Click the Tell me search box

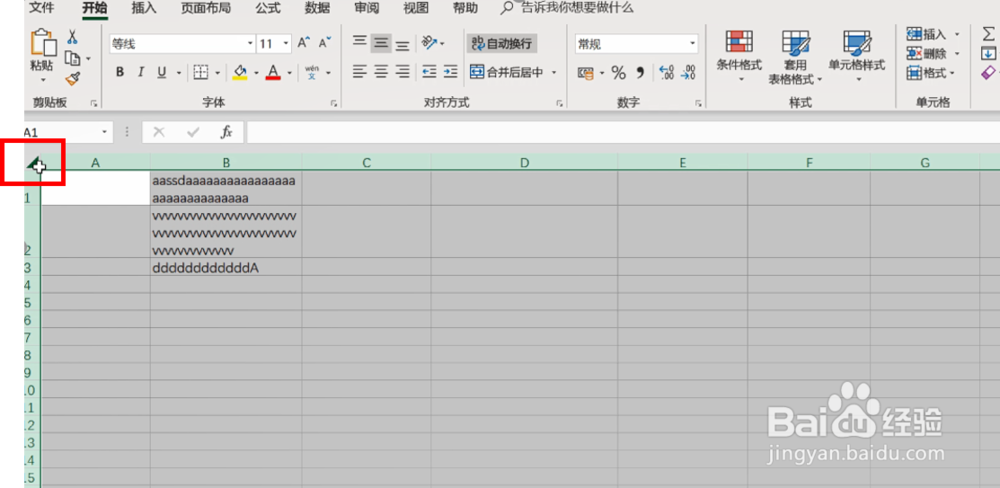click(568, 8)
